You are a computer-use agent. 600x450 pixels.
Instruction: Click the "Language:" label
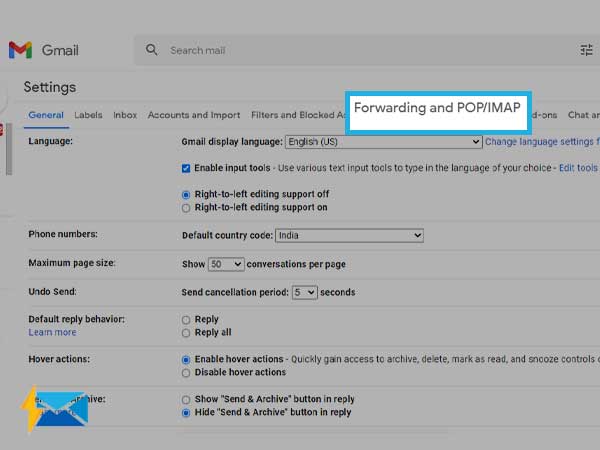(51, 141)
